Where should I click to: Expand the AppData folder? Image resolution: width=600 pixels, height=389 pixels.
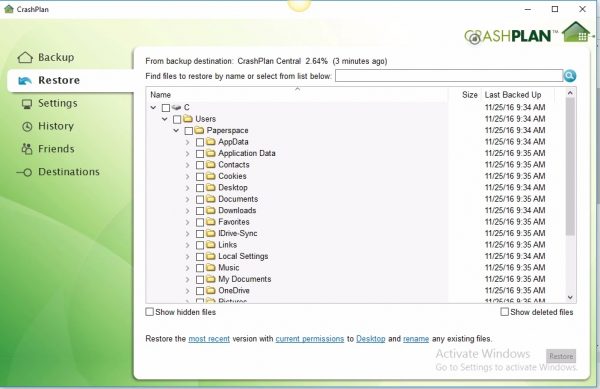[188, 142]
